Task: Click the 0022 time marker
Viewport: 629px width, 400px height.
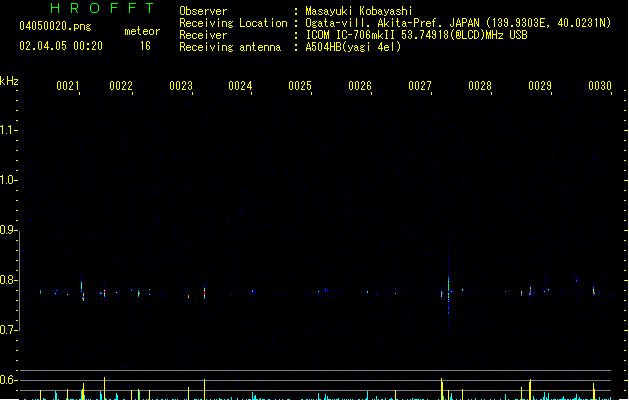Action: [x=121, y=86]
